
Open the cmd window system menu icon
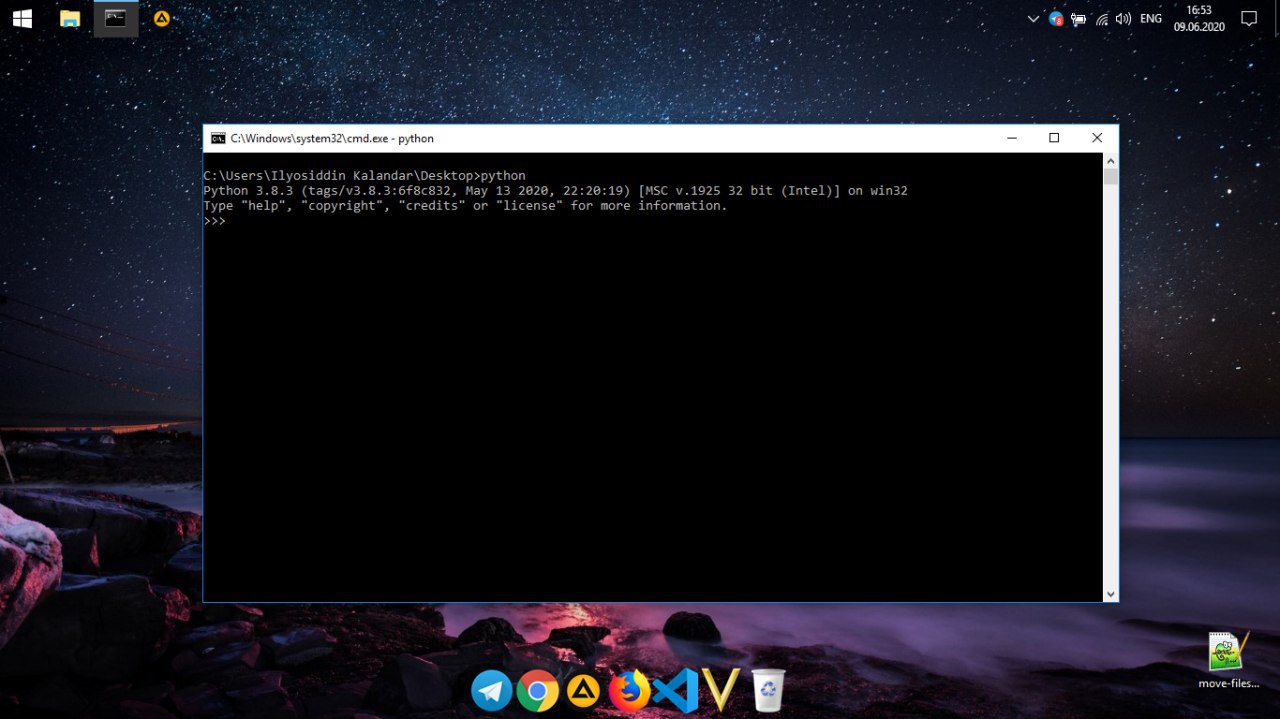(218, 138)
